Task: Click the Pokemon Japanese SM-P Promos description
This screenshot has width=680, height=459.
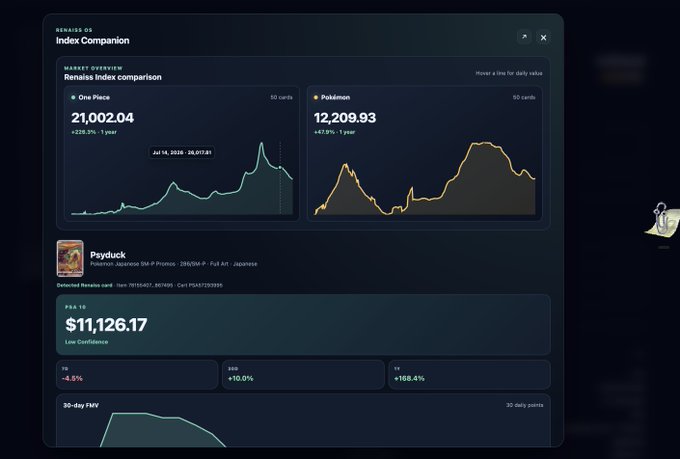Action: point(173,264)
